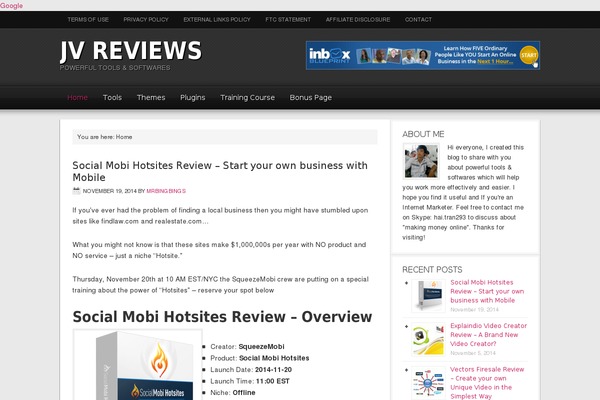Open the Privacy Policy link
The image size is (600, 400).
146,20
